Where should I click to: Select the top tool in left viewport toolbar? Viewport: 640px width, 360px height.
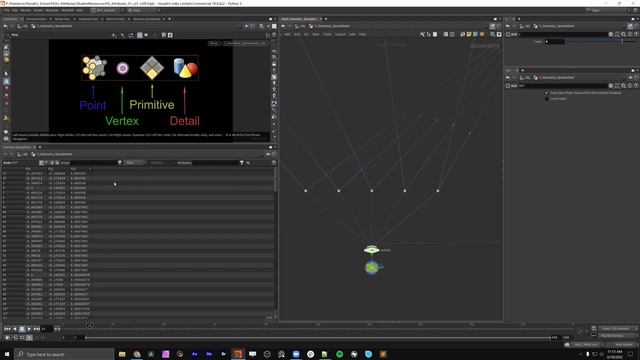point(6,47)
